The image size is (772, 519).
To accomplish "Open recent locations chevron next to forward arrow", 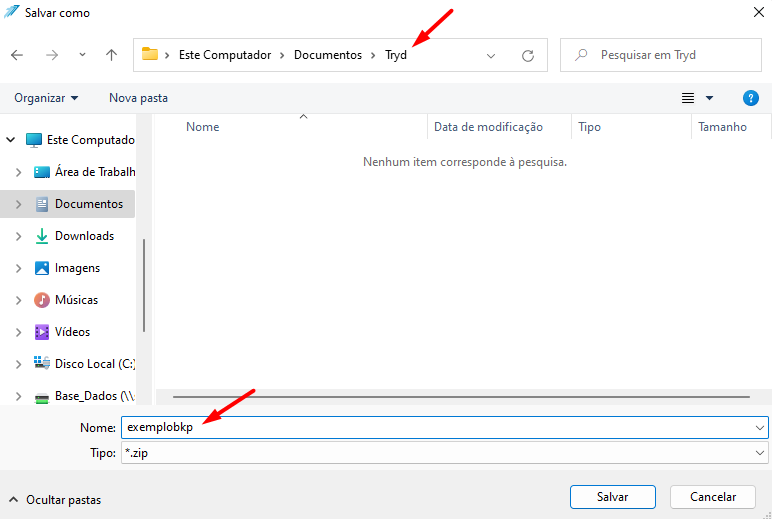I will (82, 55).
